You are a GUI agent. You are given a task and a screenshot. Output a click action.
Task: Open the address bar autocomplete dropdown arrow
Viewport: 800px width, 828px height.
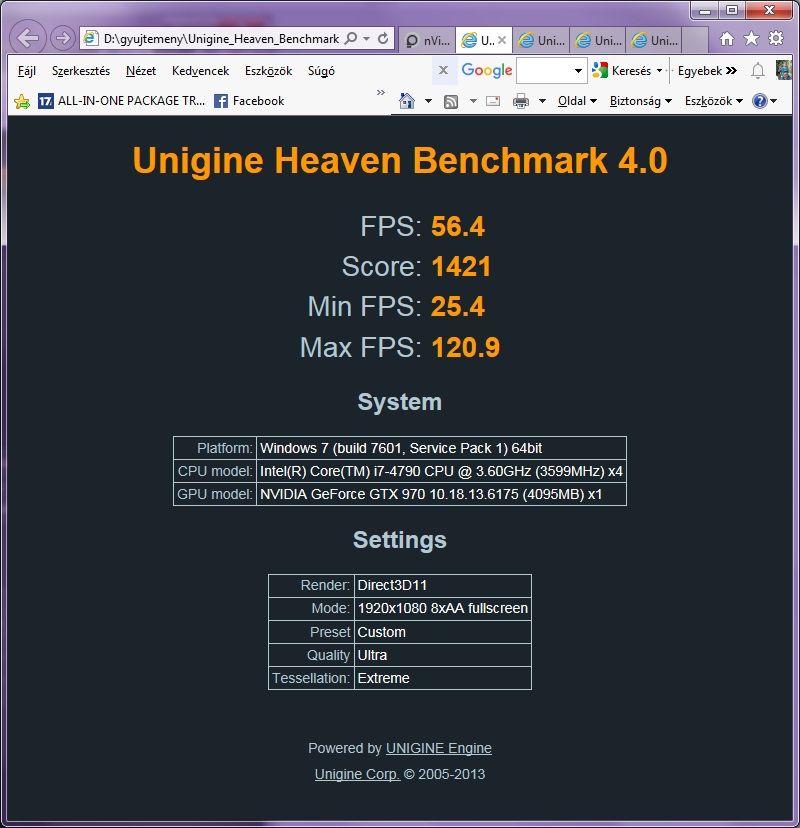366,39
